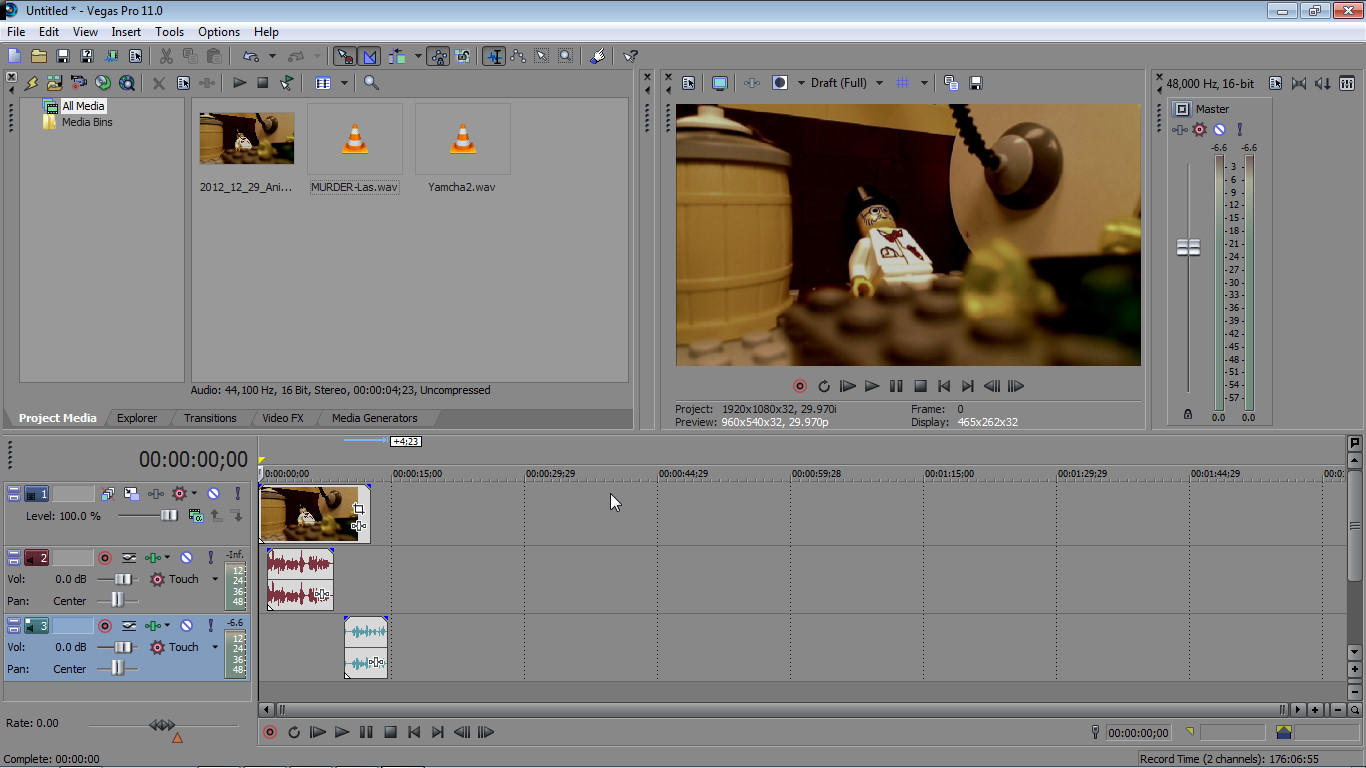Switch to the Video FX tab
The width and height of the screenshot is (1366, 768).
point(283,418)
